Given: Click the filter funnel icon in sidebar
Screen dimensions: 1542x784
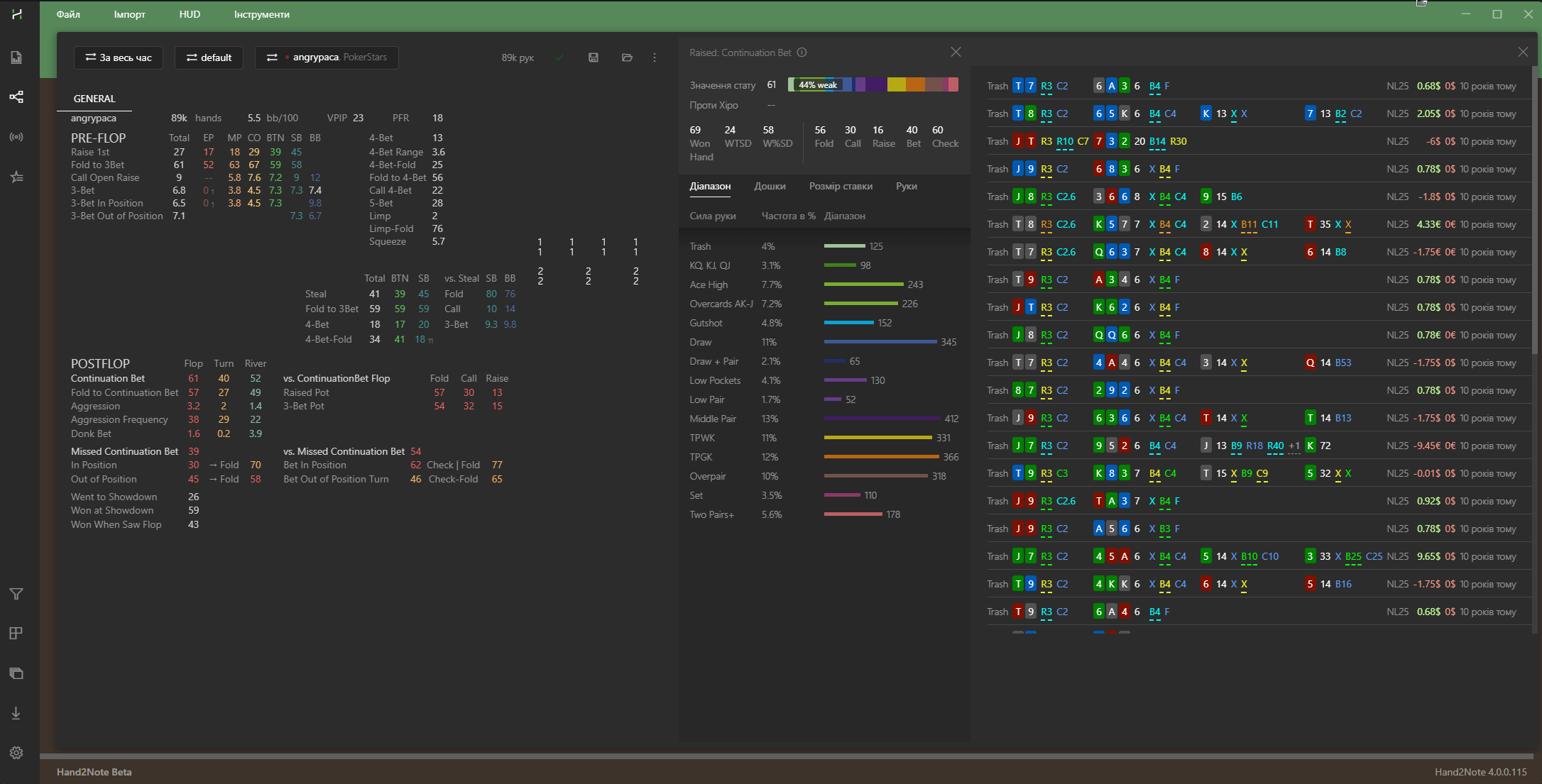Looking at the screenshot, I should pyautogui.click(x=16, y=594).
